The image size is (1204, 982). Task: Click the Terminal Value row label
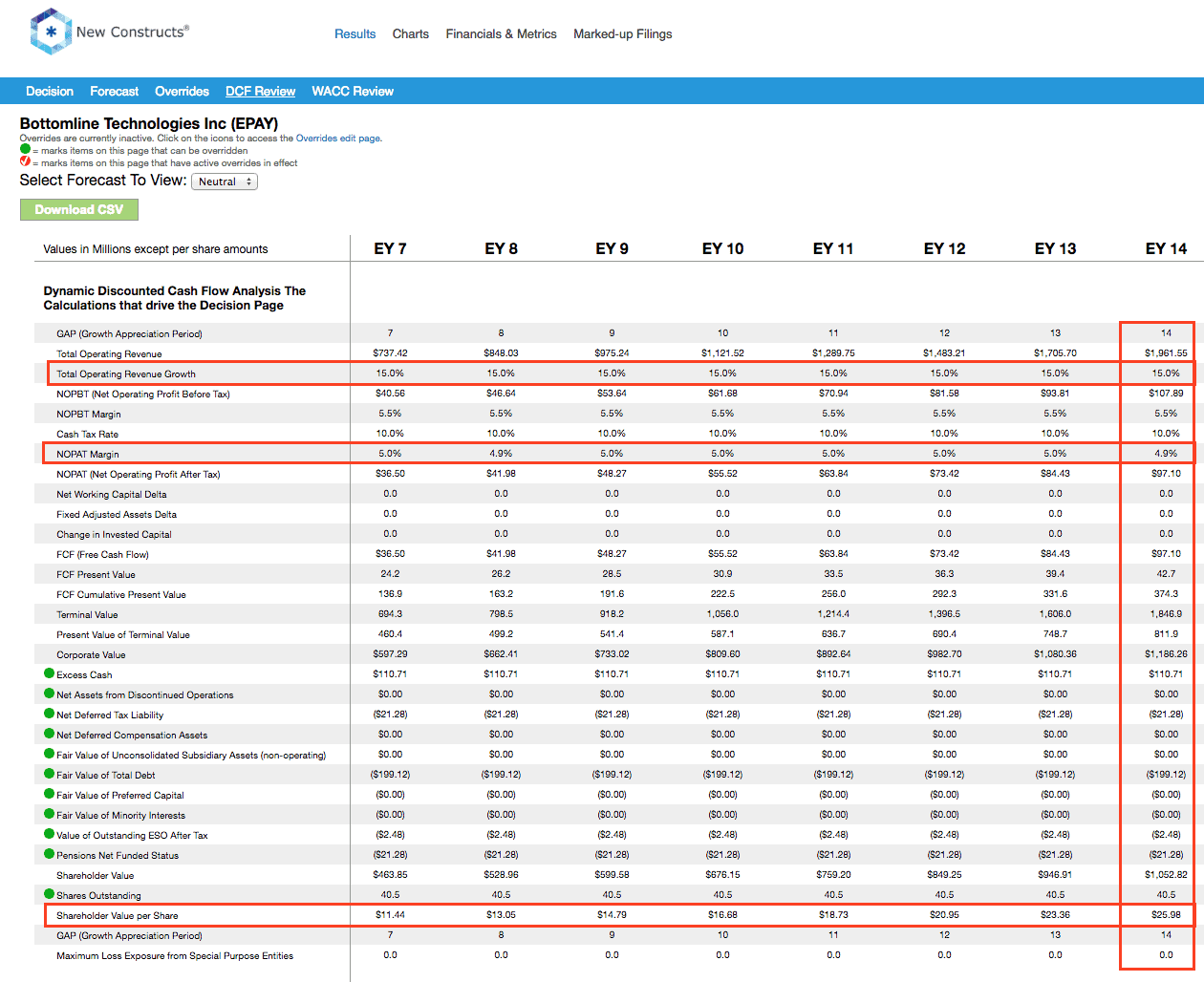(87, 614)
